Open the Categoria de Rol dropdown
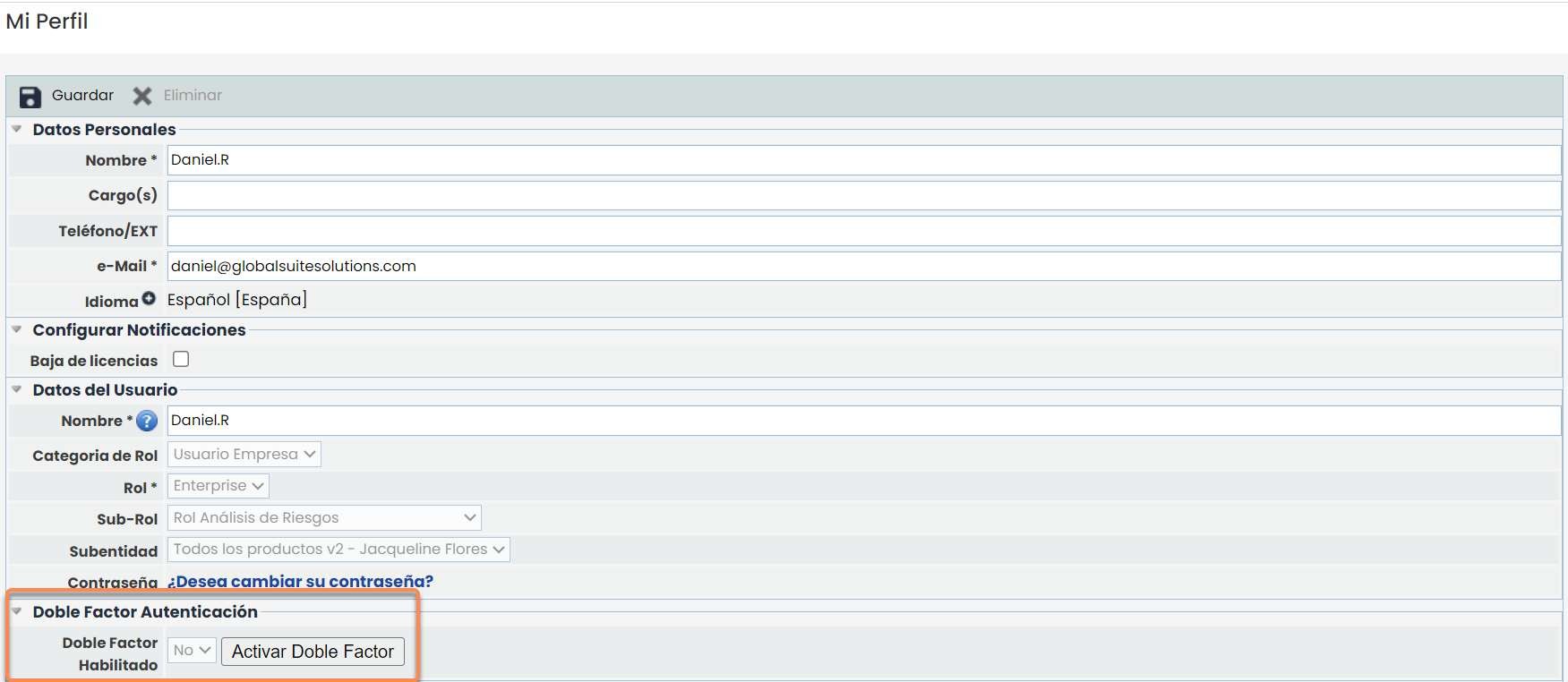This screenshot has height=682, width=1568. click(x=244, y=455)
